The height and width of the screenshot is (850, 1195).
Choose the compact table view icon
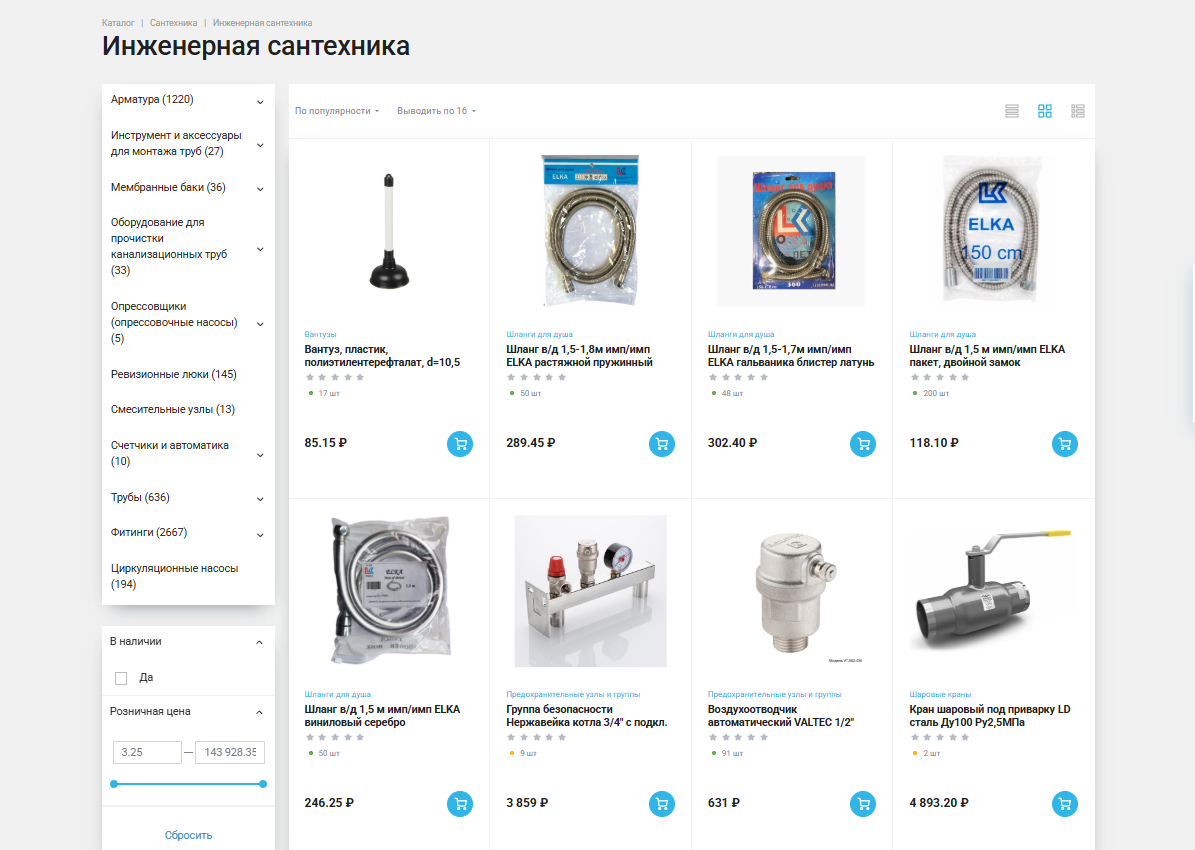click(1078, 111)
